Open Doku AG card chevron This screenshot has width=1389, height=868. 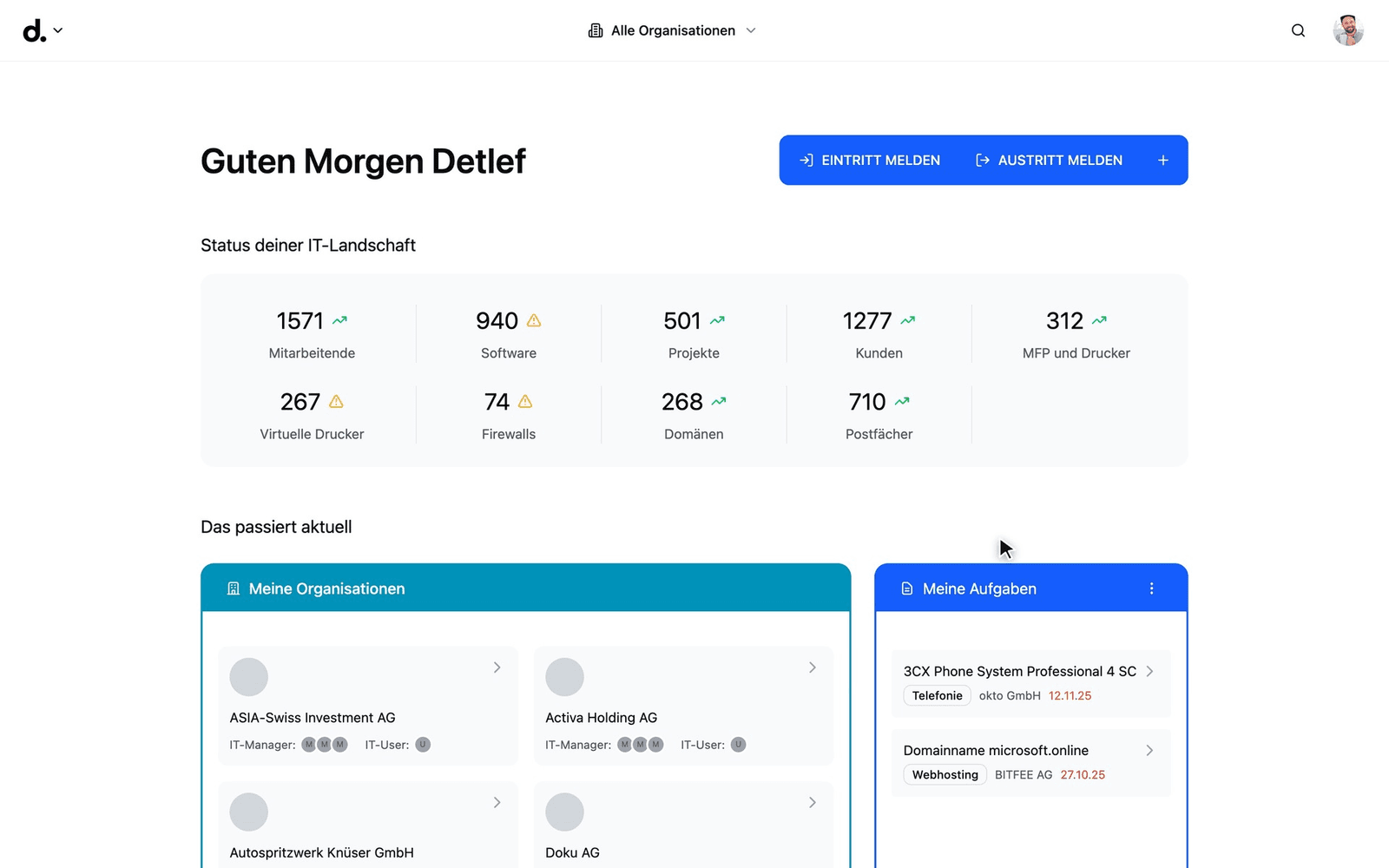(x=813, y=803)
